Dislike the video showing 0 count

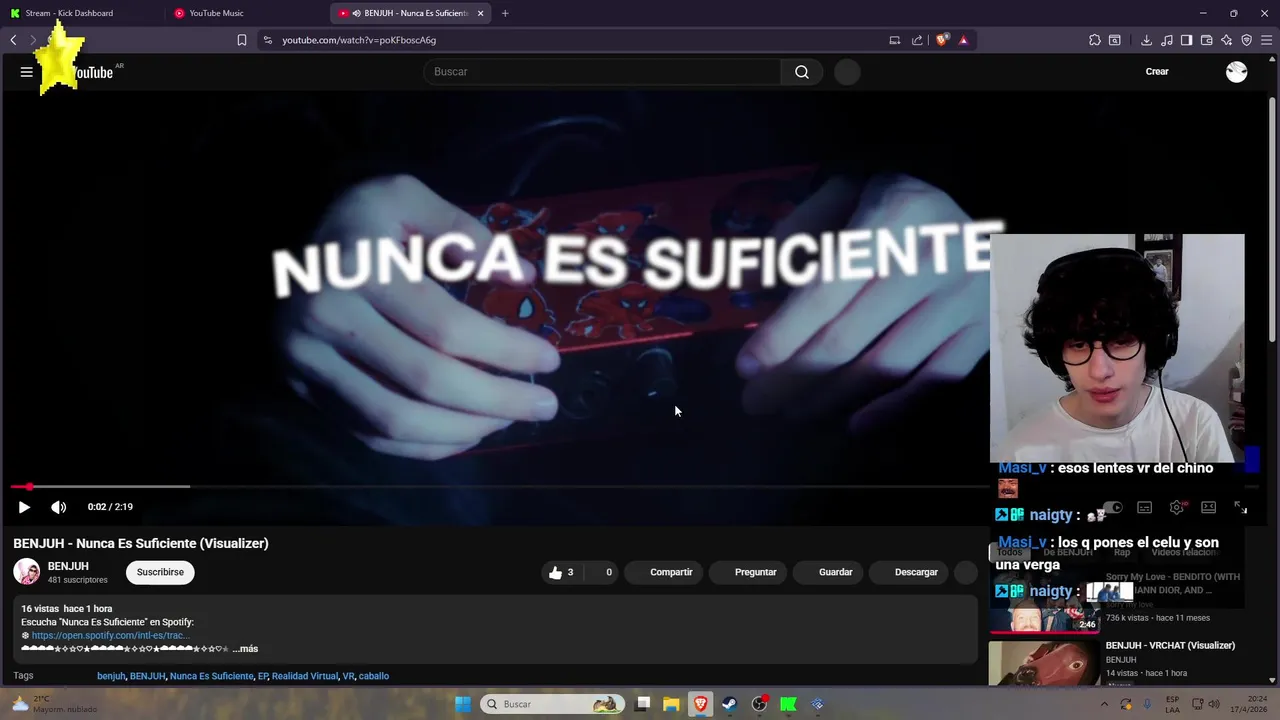(x=603, y=572)
